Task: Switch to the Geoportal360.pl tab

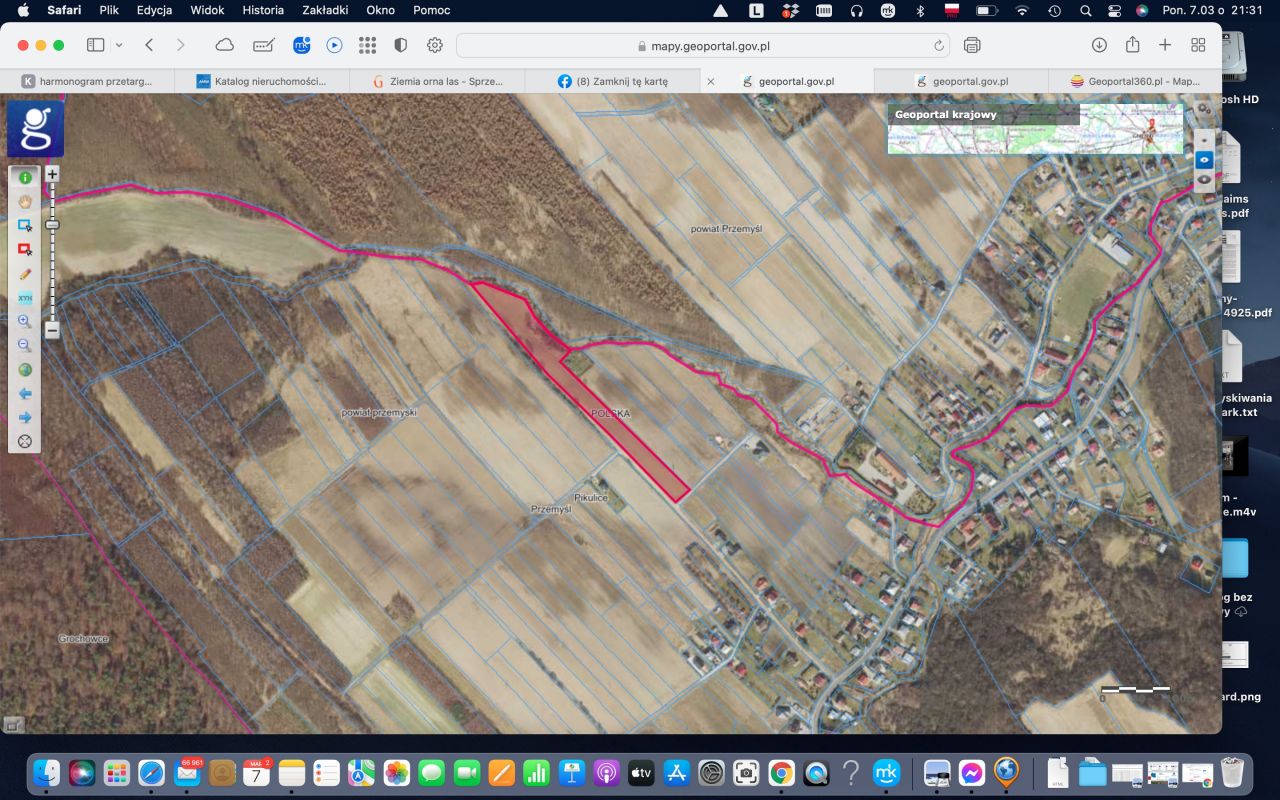Action: (1134, 81)
